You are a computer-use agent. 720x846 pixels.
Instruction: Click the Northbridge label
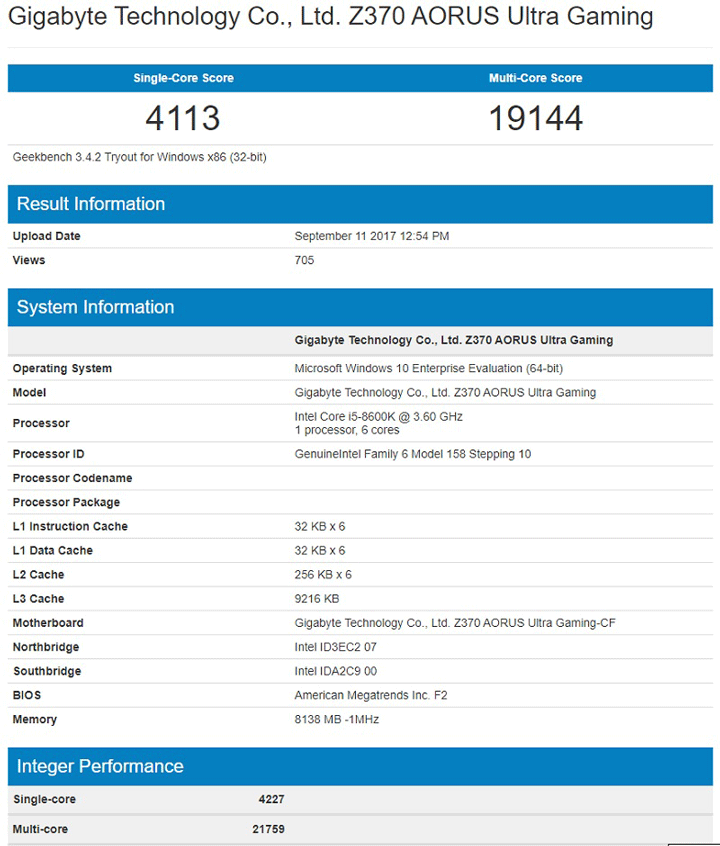(46, 647)
